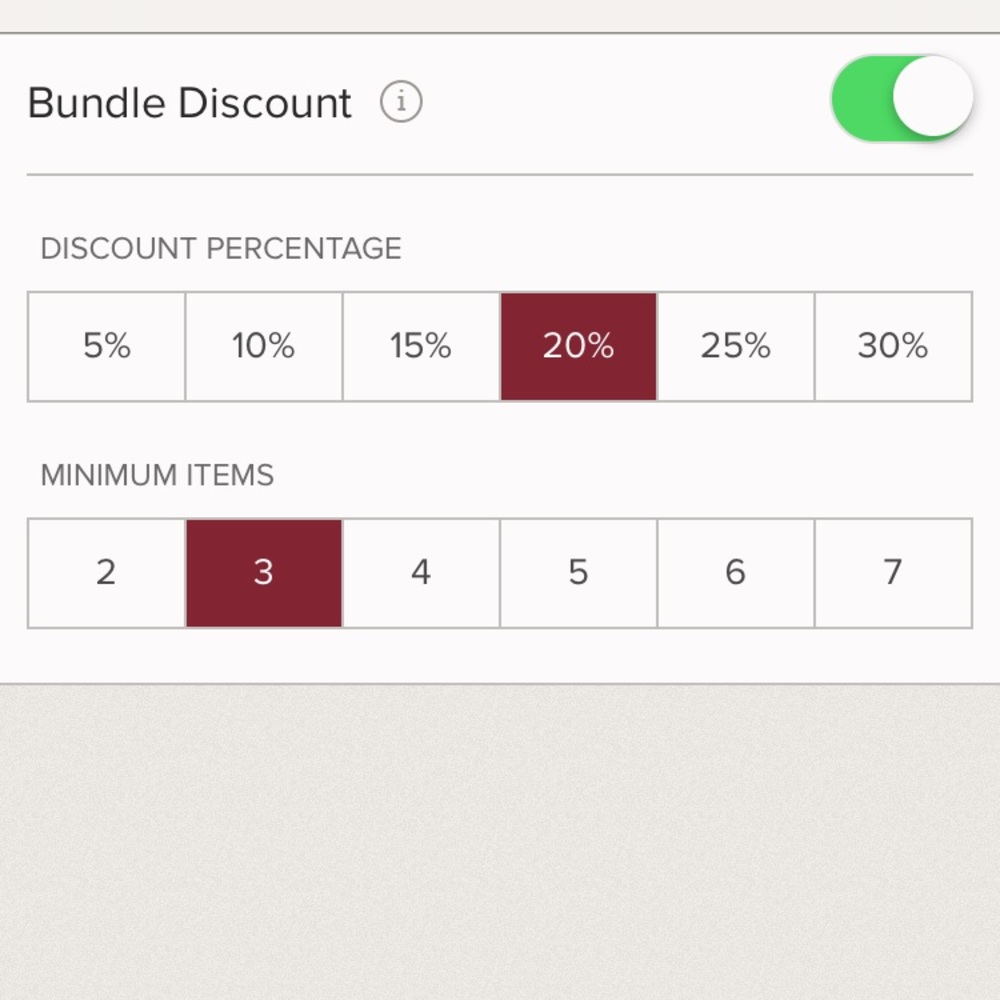Select 5 minimum items
The width and height of the screenshot is (1000, 1000).
coord(578,572)
